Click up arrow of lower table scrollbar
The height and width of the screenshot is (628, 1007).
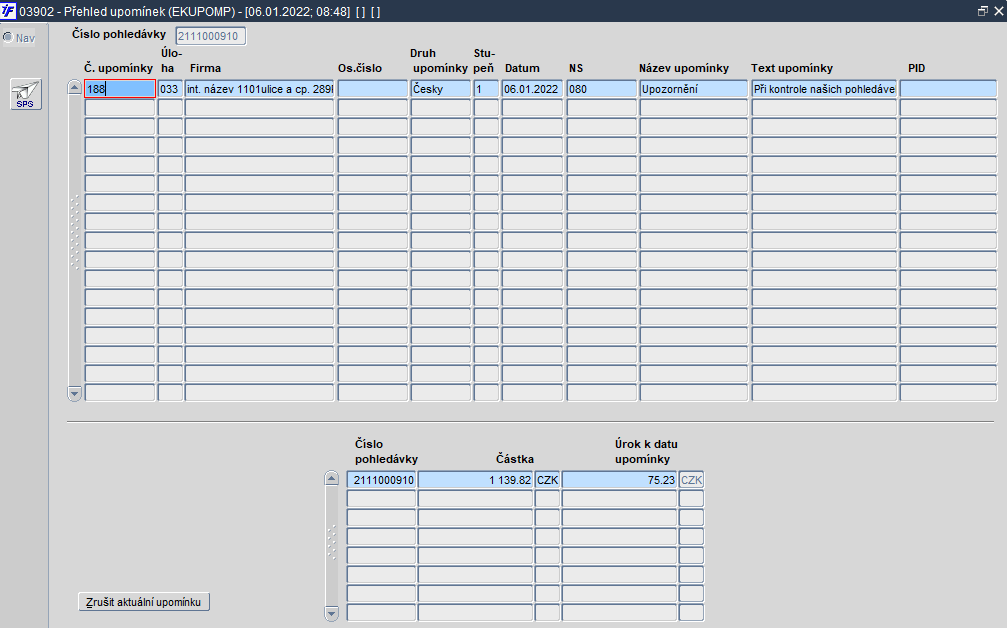click(331, 478)
